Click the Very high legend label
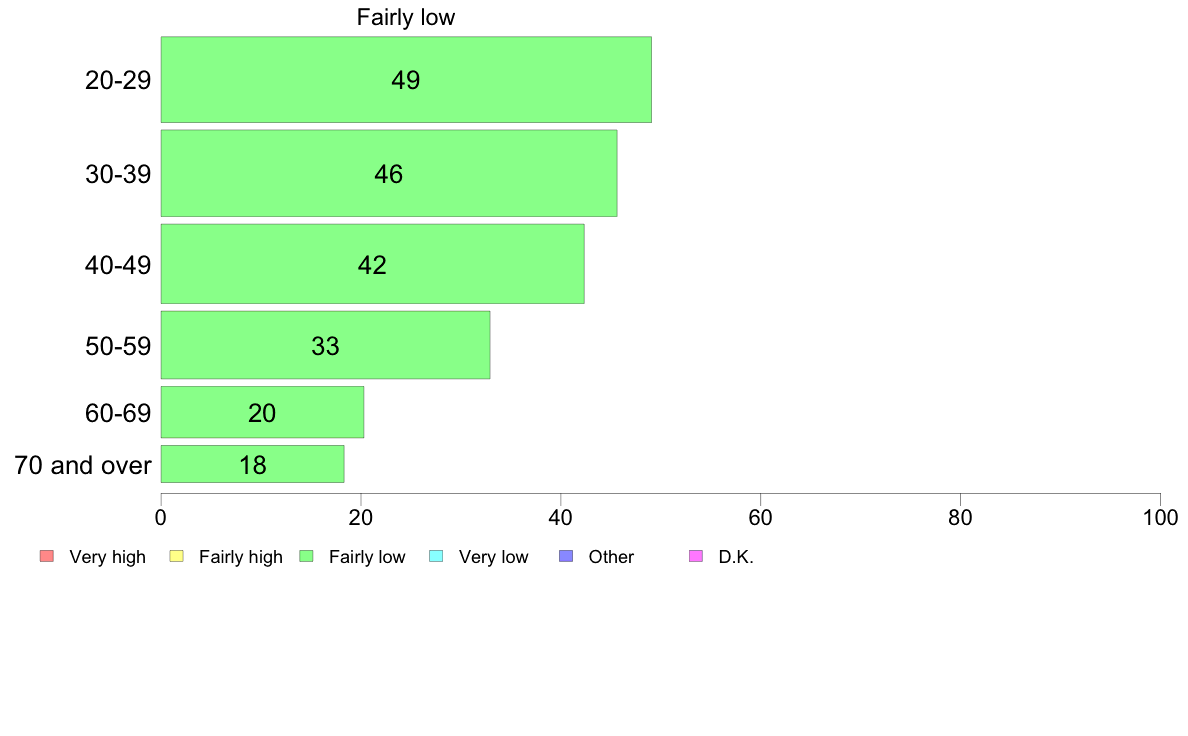The width and height of the screenshot is (1188, 736). 107,557
